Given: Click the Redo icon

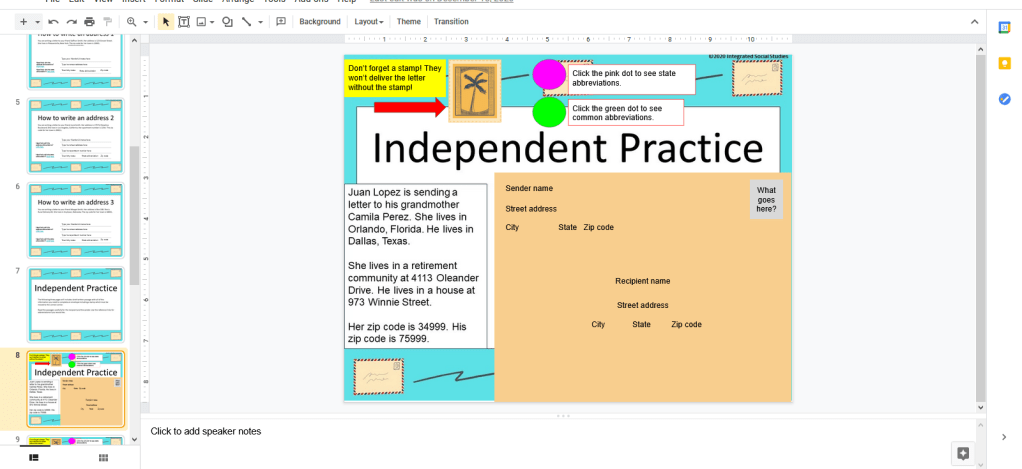Looking at the screenshot, I should [x=72, y=21].
